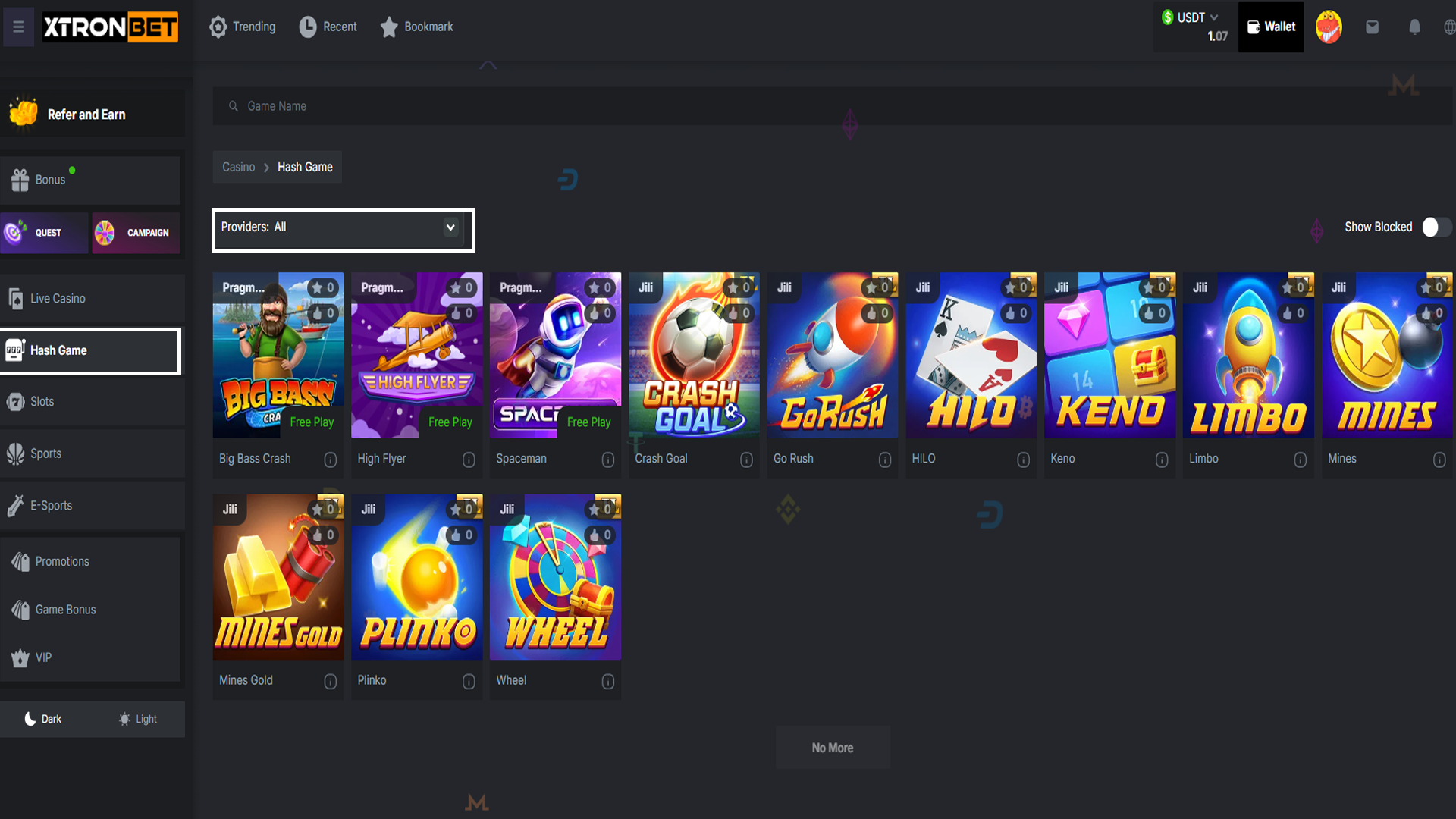This screenshot has height=819, width=1456.
Task: Click the Wallet button
Action: coord(1271,27)
